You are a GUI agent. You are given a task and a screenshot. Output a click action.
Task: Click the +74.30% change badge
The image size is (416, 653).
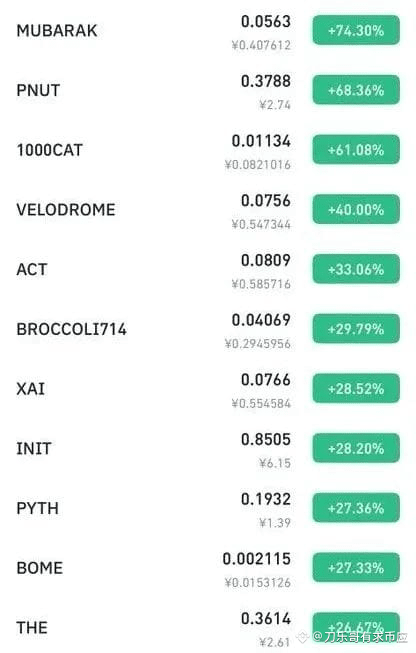(x=356, y=30)
